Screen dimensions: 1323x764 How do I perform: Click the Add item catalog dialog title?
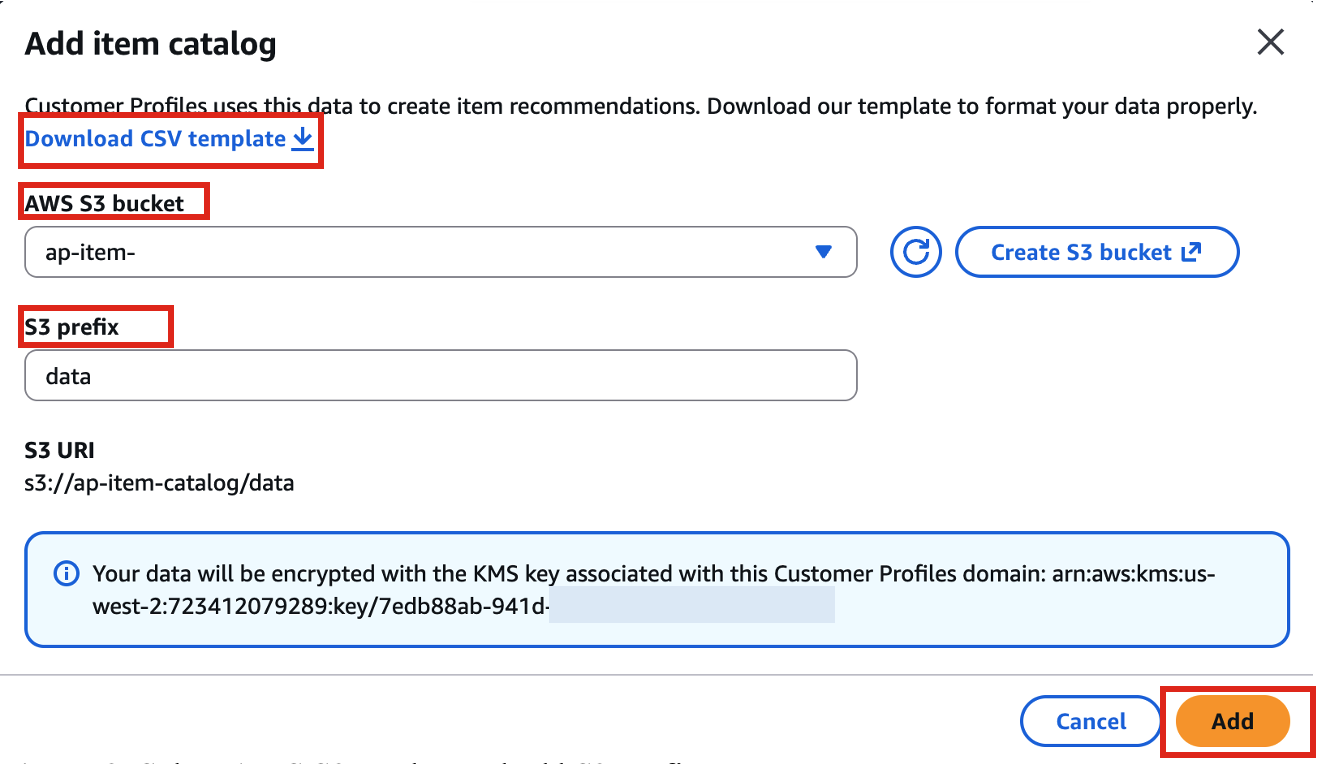151,44
